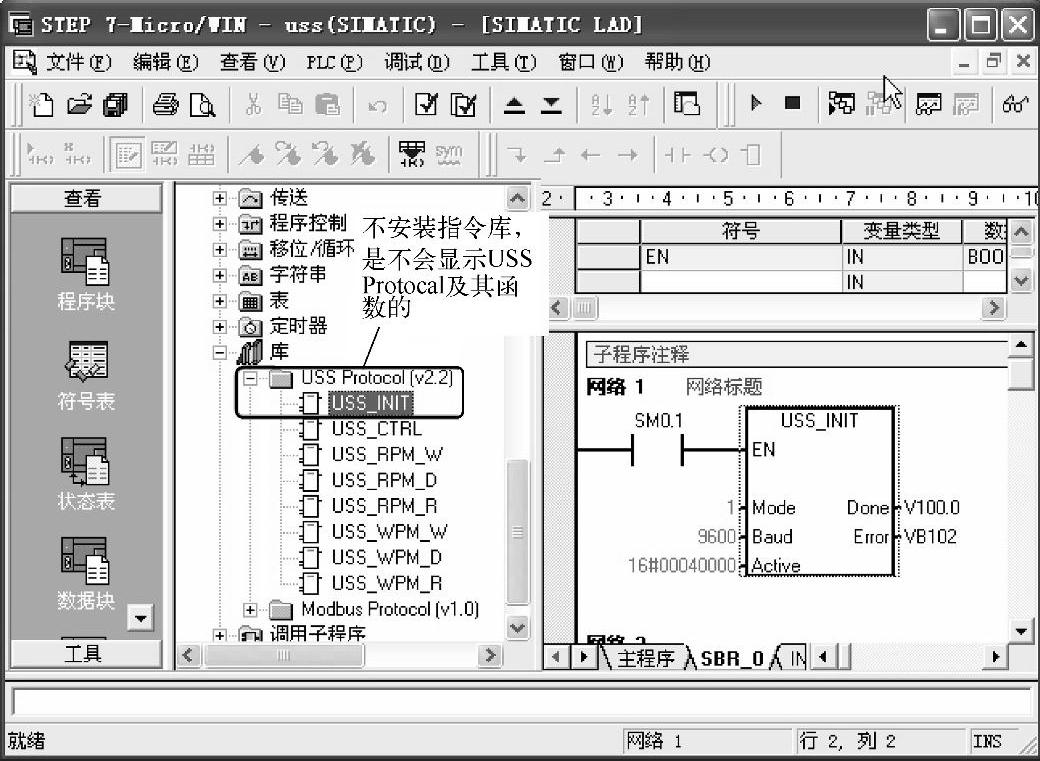
Task: Open the 窗口(W) menu
Action: point(590,62)
